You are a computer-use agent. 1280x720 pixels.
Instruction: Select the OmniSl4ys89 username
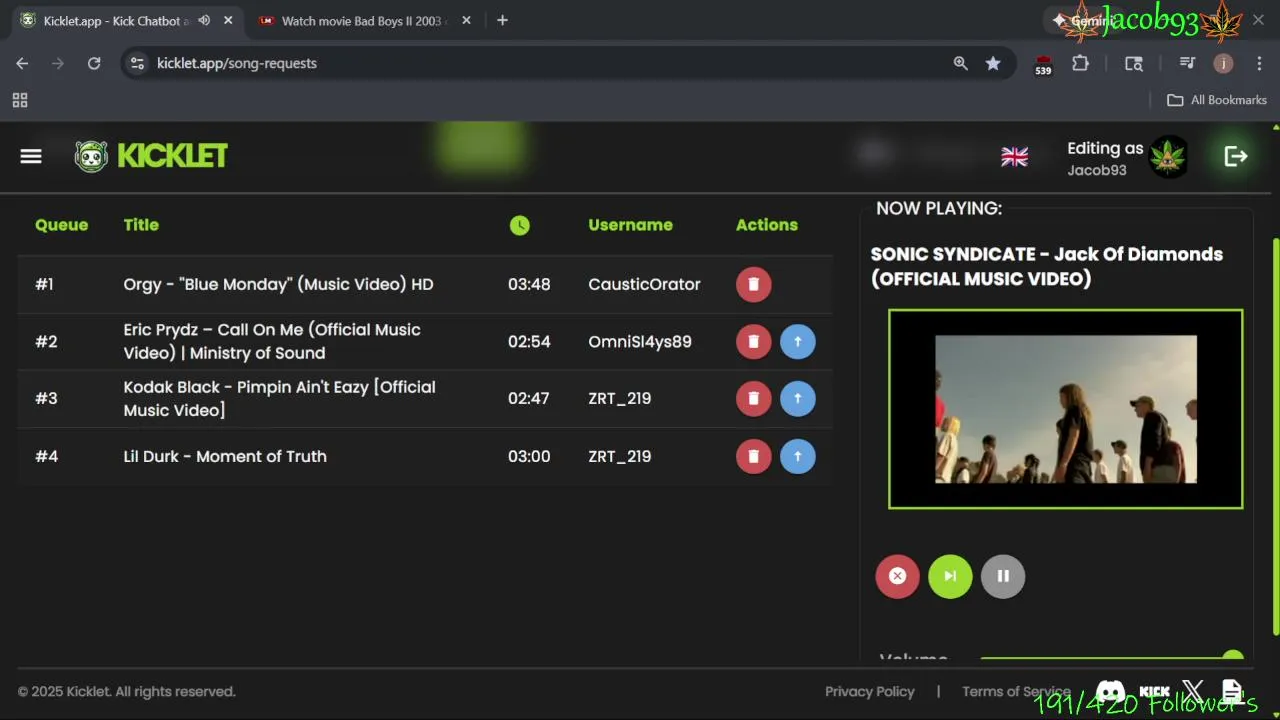pos(640,341)
